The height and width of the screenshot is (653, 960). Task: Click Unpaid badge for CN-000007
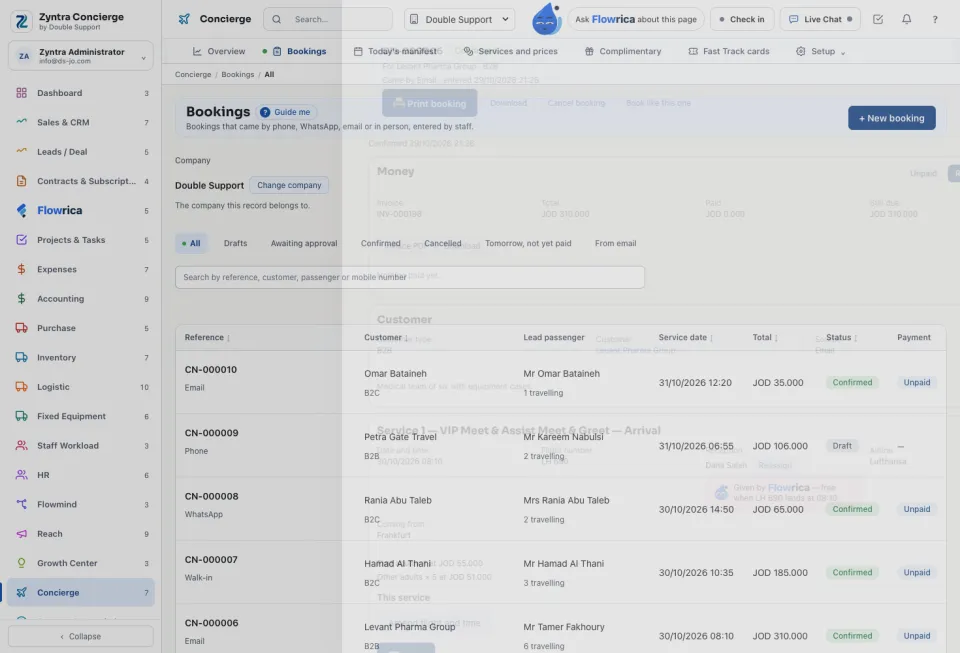click(917, 573)
